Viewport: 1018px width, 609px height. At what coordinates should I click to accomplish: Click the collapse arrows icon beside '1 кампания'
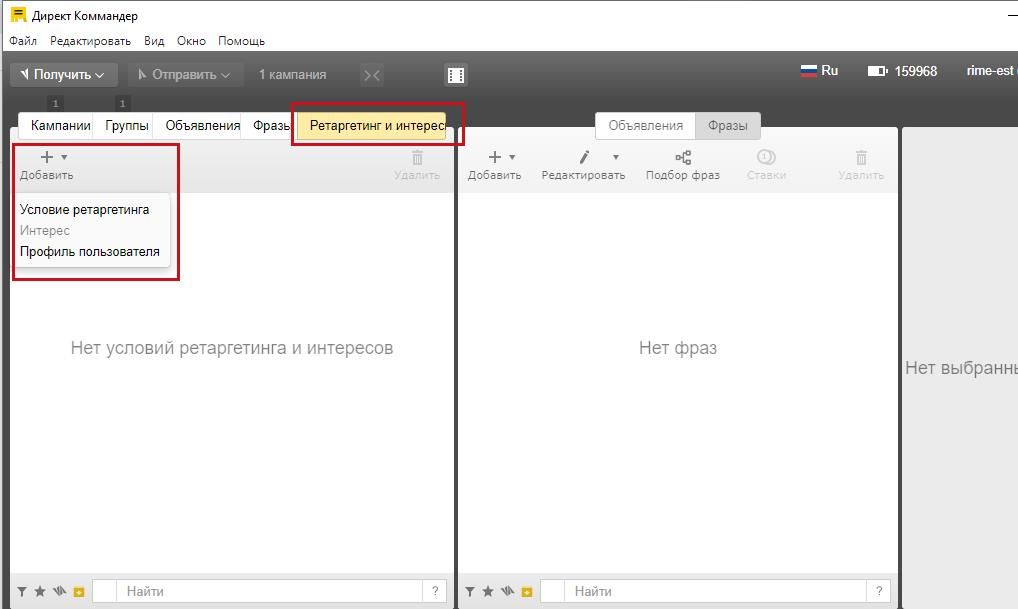click(371, 75)
